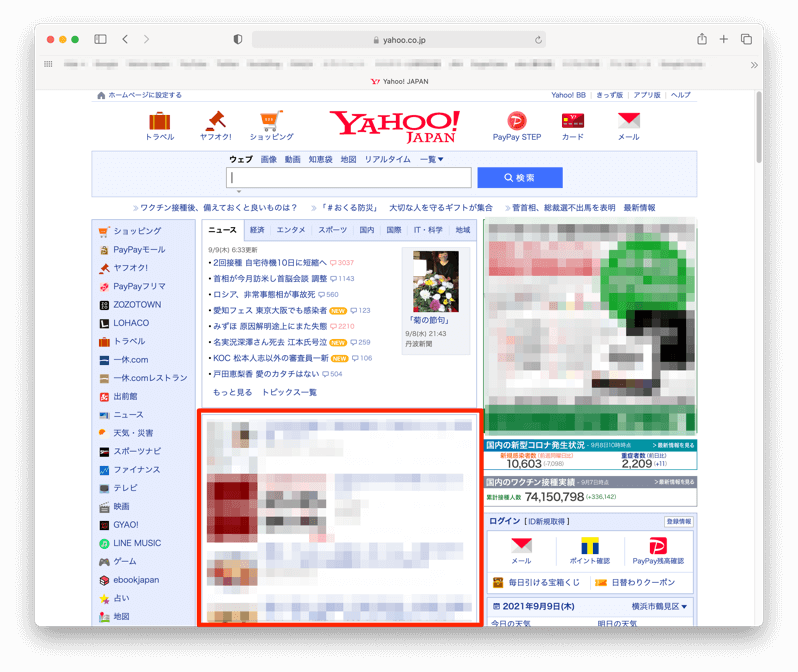Click 登録情報 button in login box

click(x=679, y=521)
